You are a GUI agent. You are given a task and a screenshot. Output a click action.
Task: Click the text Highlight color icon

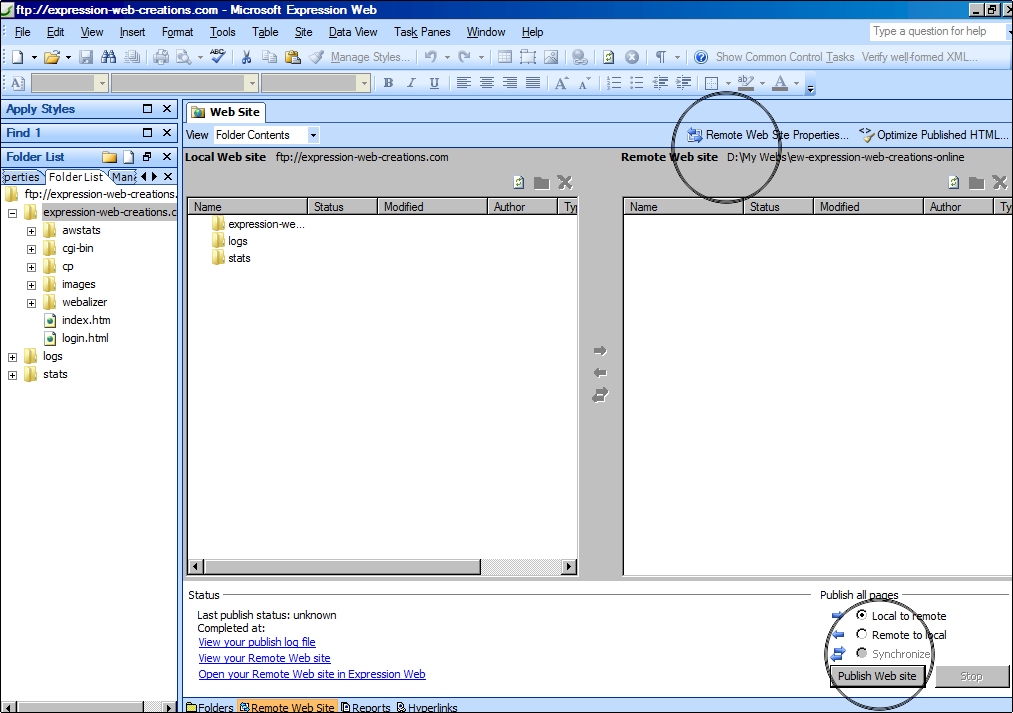pos(746,83)
